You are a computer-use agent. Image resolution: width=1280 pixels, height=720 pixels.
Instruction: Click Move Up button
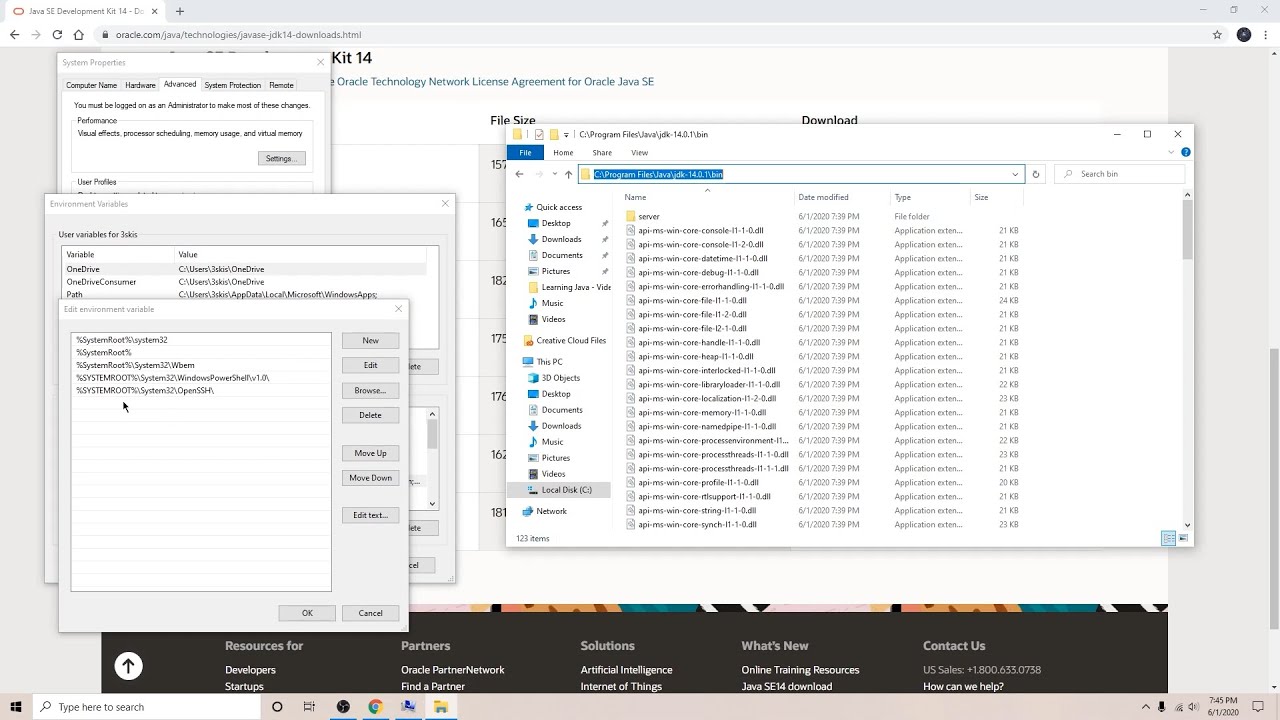tap(370, 453)
